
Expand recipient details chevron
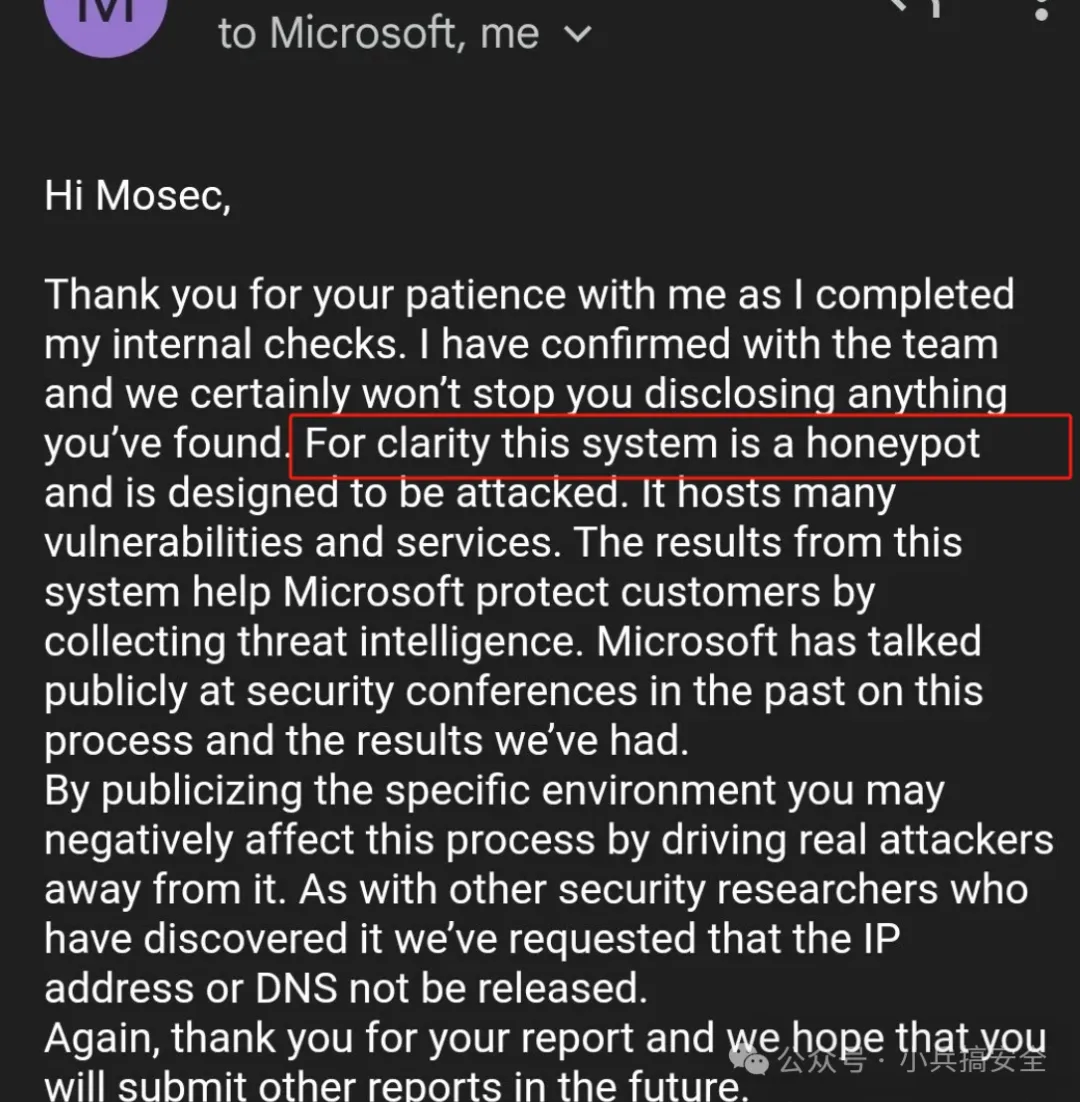pyautogui.click(x=578, y=35)
